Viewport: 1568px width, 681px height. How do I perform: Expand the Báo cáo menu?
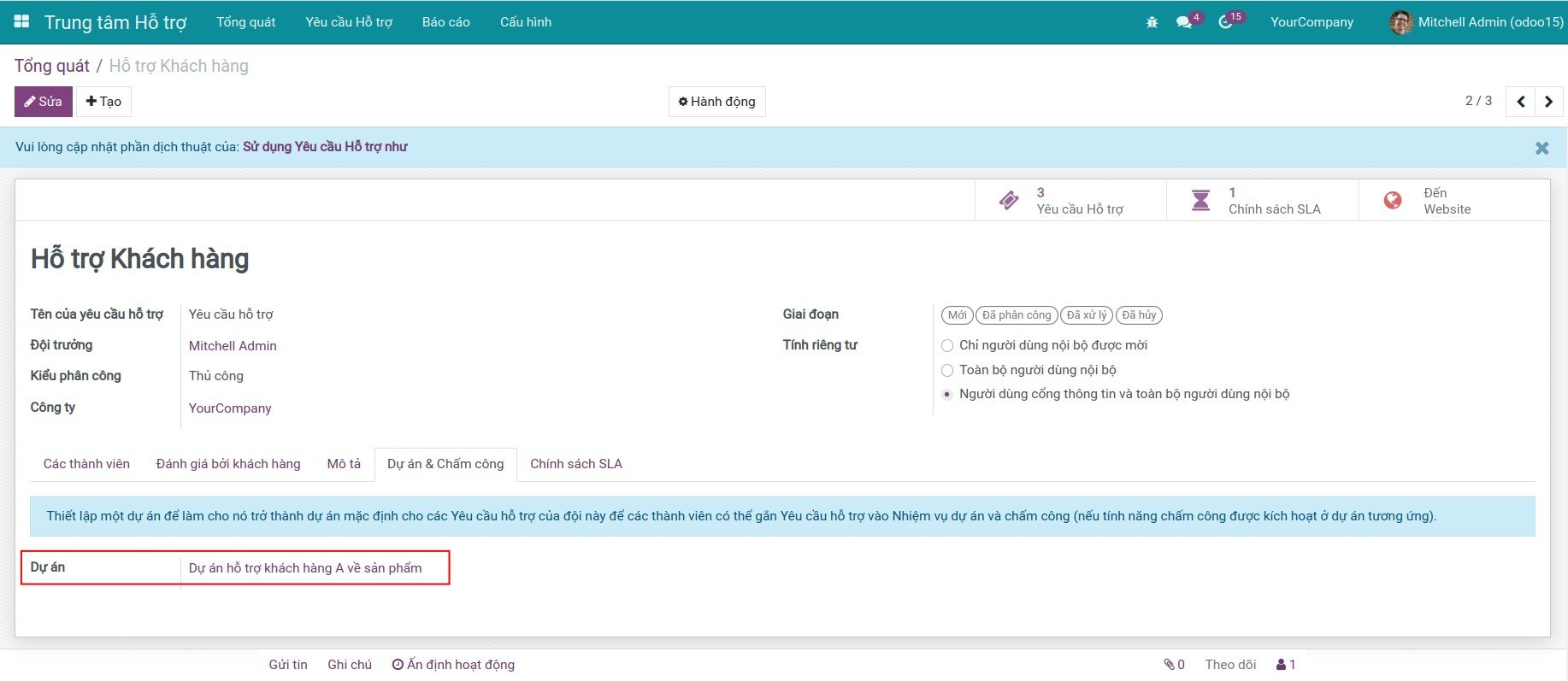click(x=445, y=22)
